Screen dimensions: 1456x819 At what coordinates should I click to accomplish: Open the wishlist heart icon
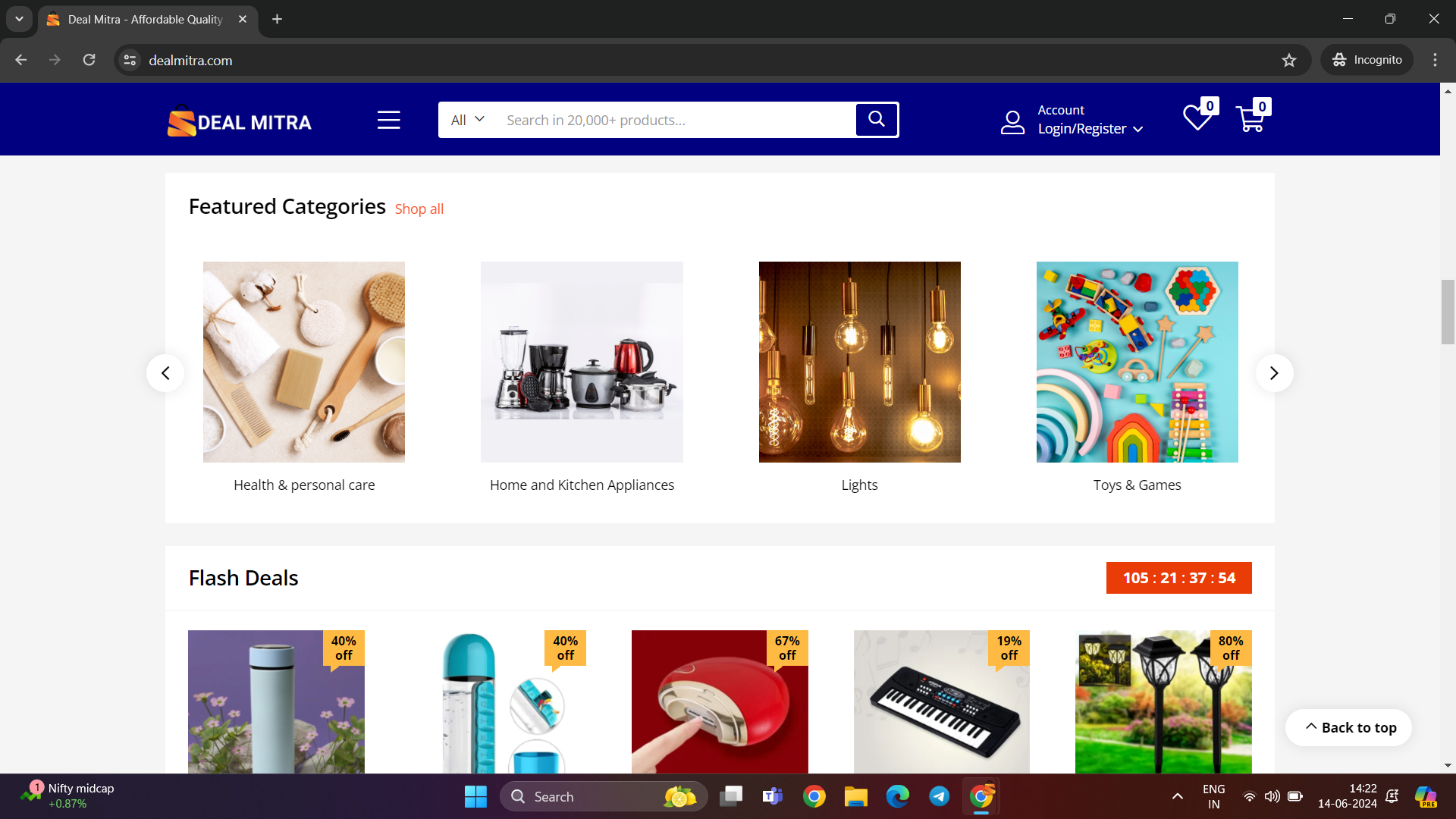click(x=1197, y=118)
